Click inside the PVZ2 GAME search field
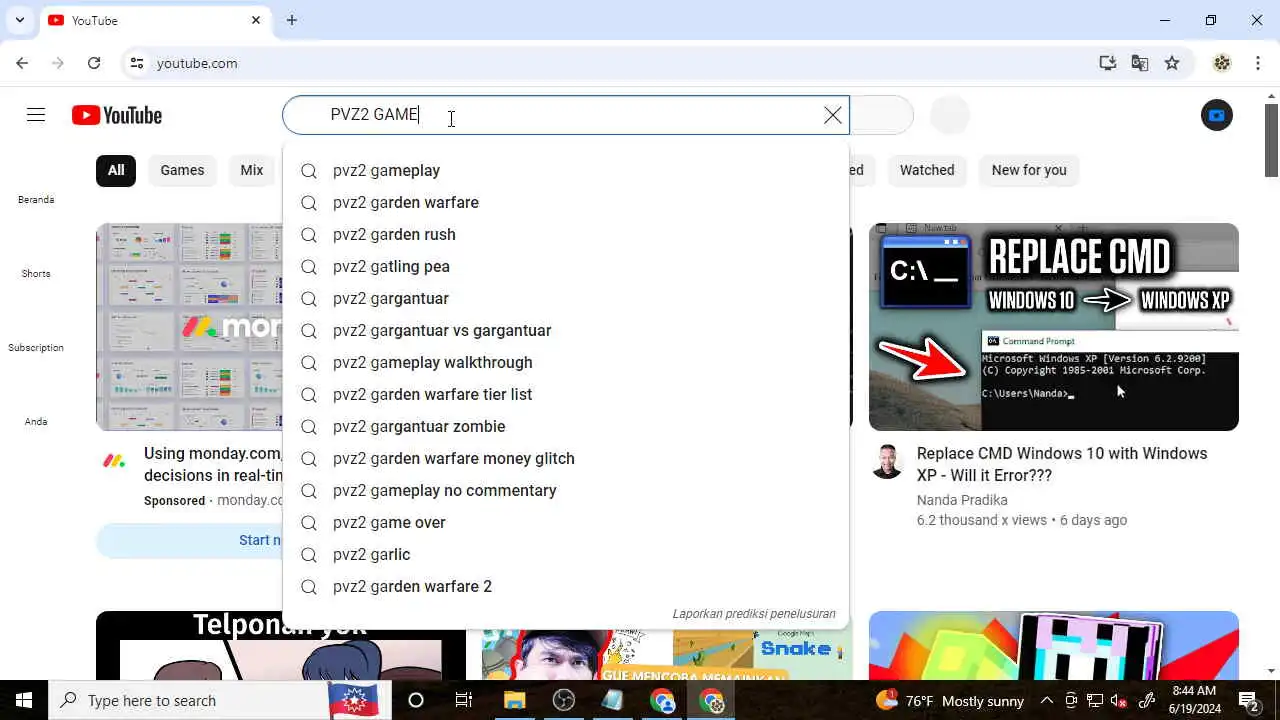 point(566,115)
